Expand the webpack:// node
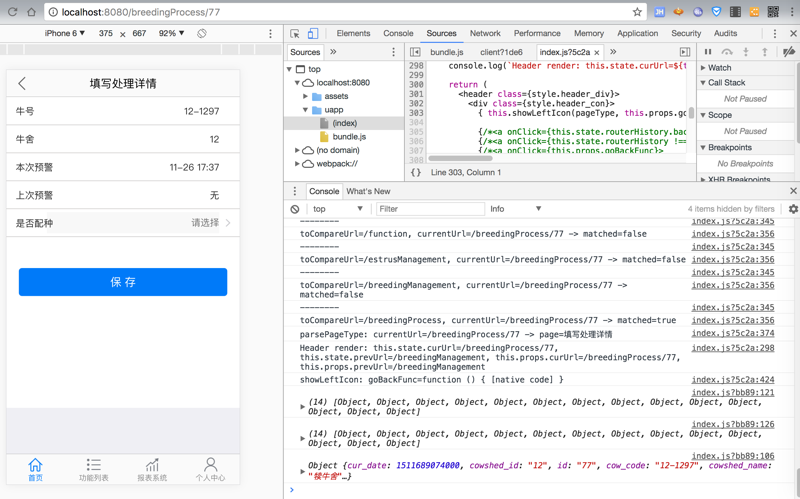Screen dimensions: 800x499 click(x=297, y=164)
